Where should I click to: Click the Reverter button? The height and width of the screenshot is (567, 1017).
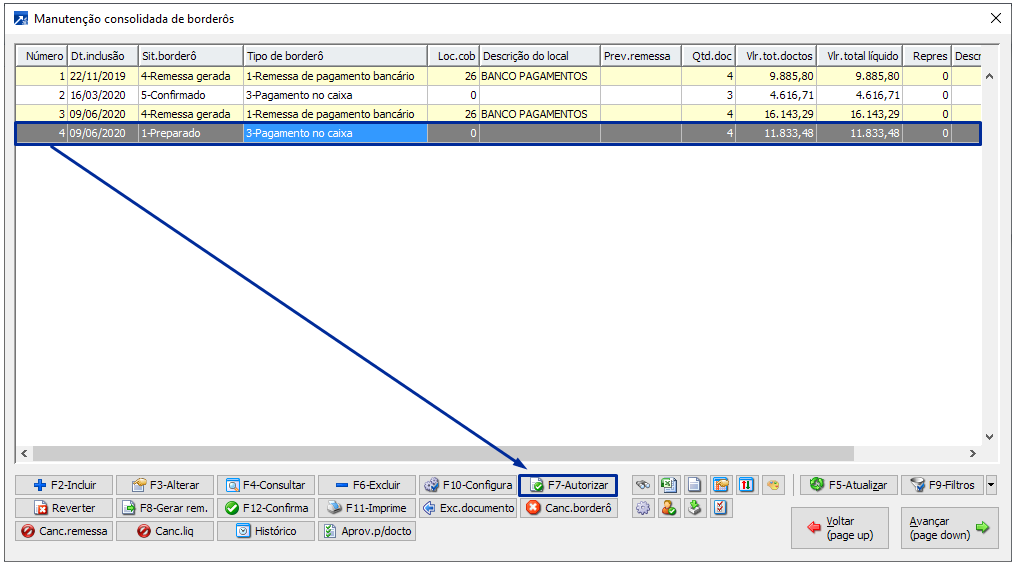click(64, 508)
